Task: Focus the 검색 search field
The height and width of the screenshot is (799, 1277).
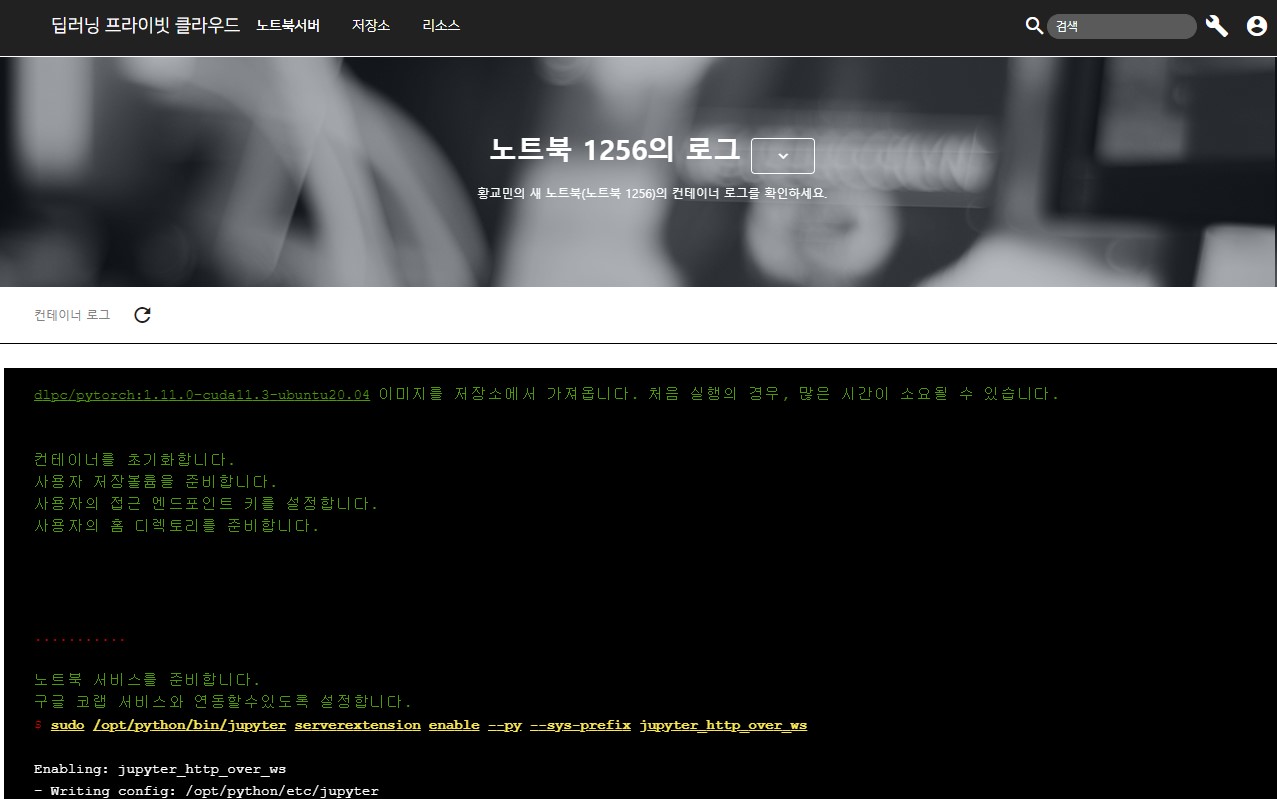Action: click(x=1121, y=26)
